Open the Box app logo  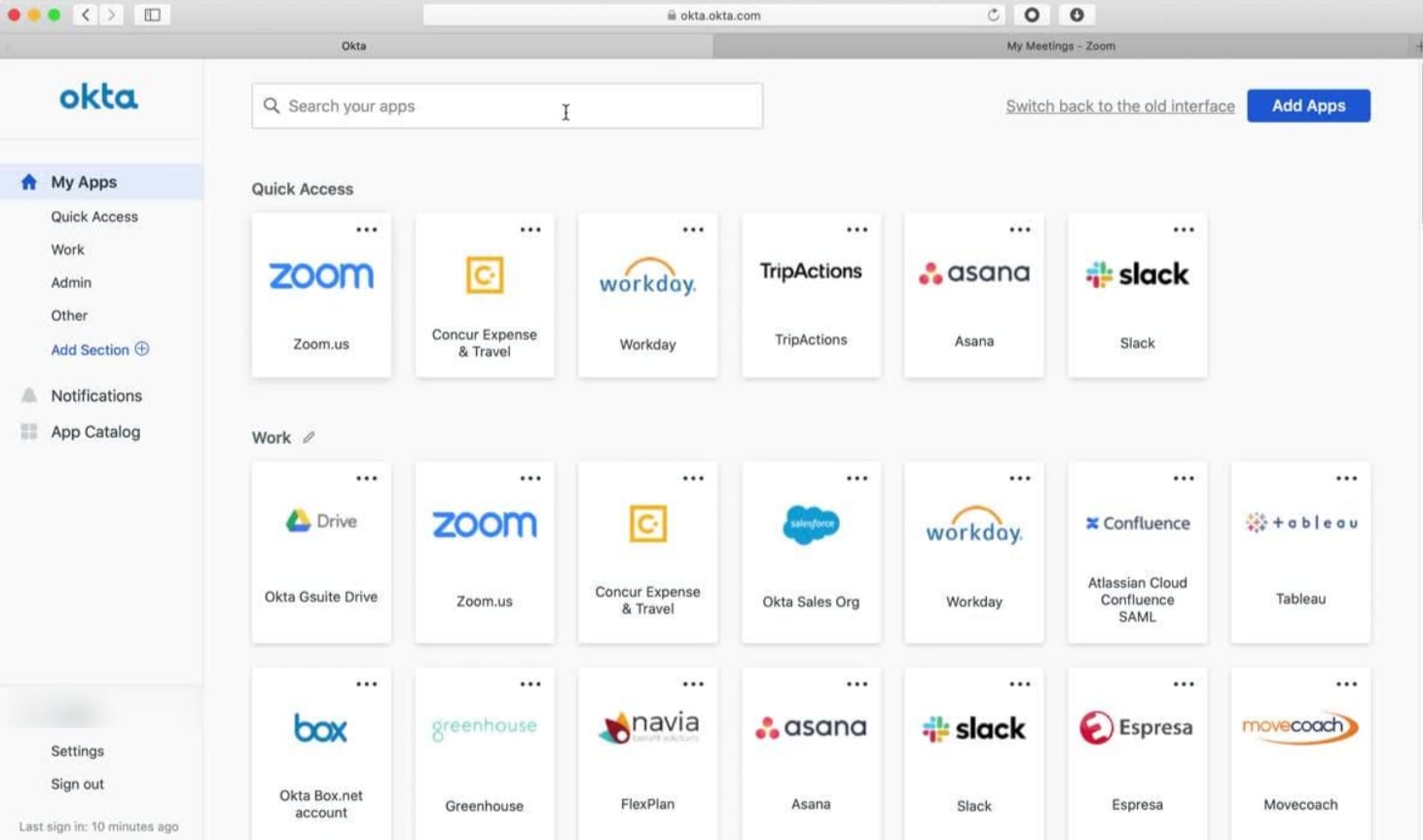pyautogui.click(x=321, y=728)
